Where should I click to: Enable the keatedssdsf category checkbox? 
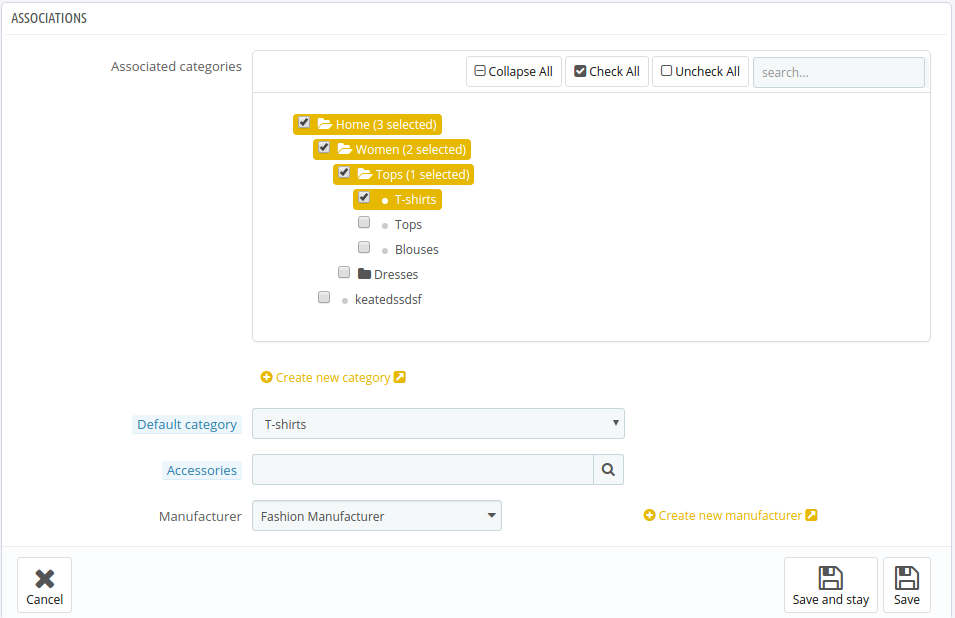323,297
